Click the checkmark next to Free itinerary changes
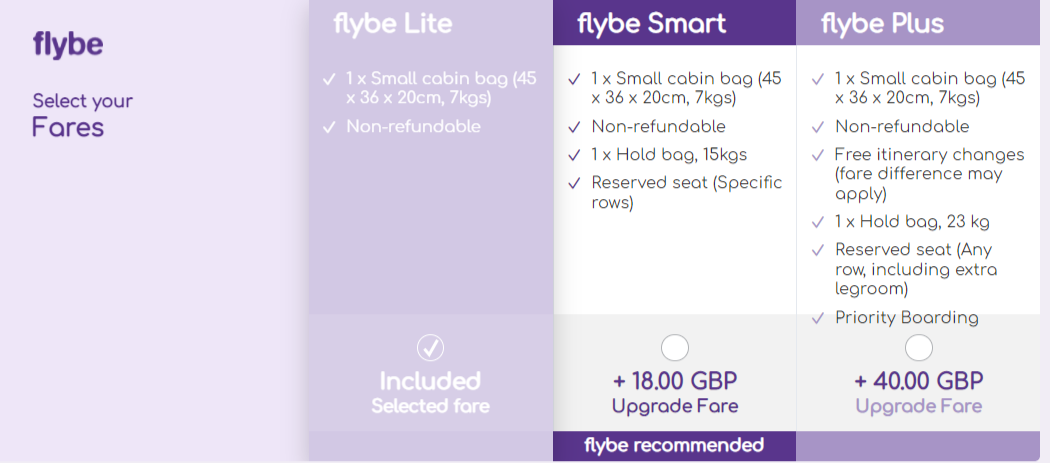 [x=818, y=155]
